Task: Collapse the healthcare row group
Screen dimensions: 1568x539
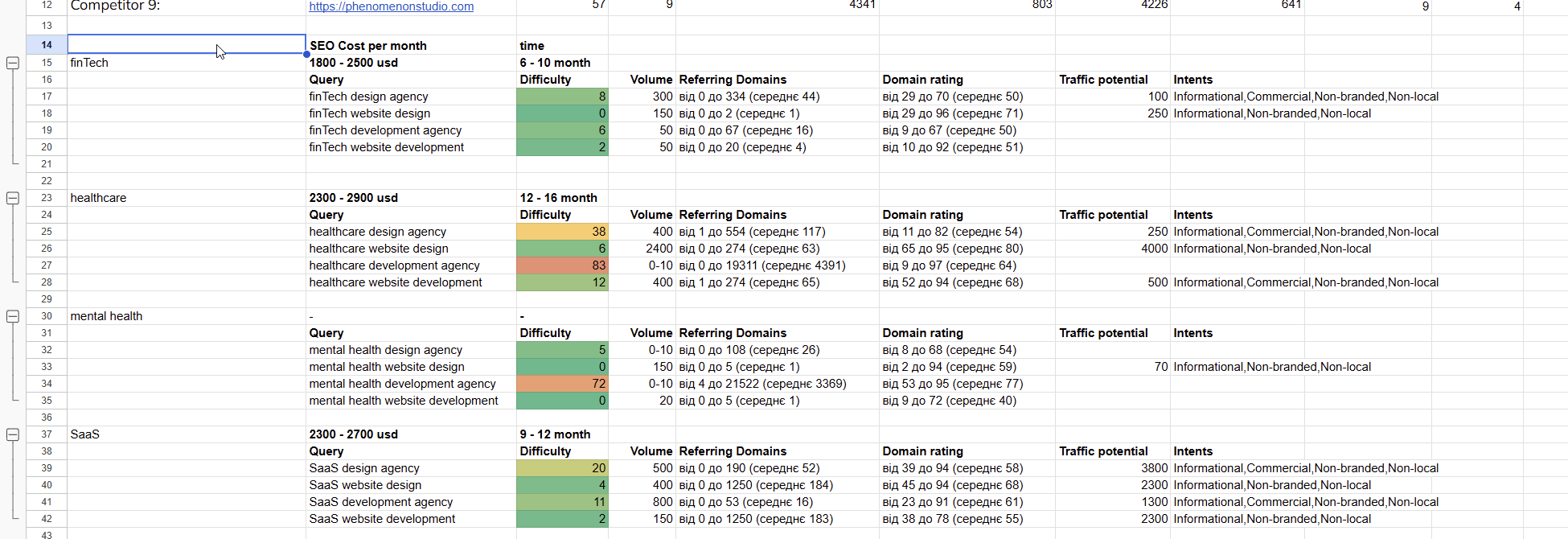Action: click(13, 198)
